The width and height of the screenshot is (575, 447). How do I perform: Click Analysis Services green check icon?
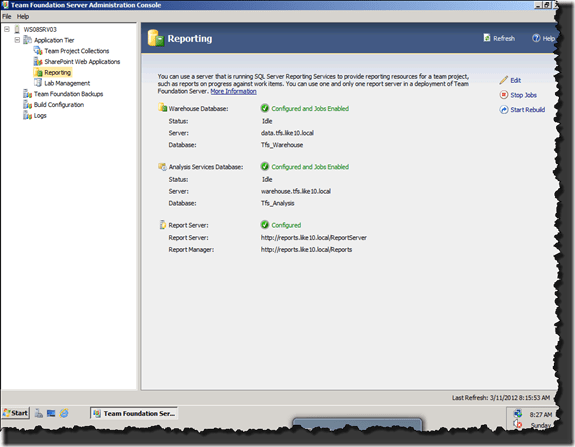(x=265, y=166)
